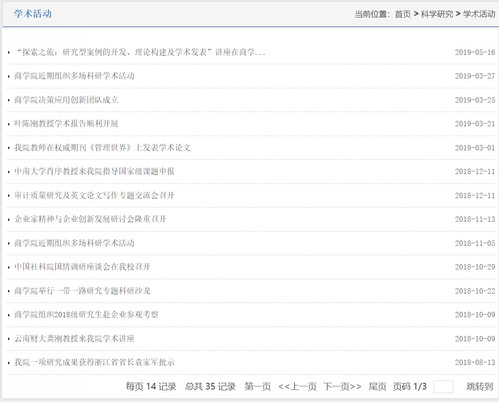Click the date 2019-03-27
This screenshot has height=402, width=499.
point(475,76)
